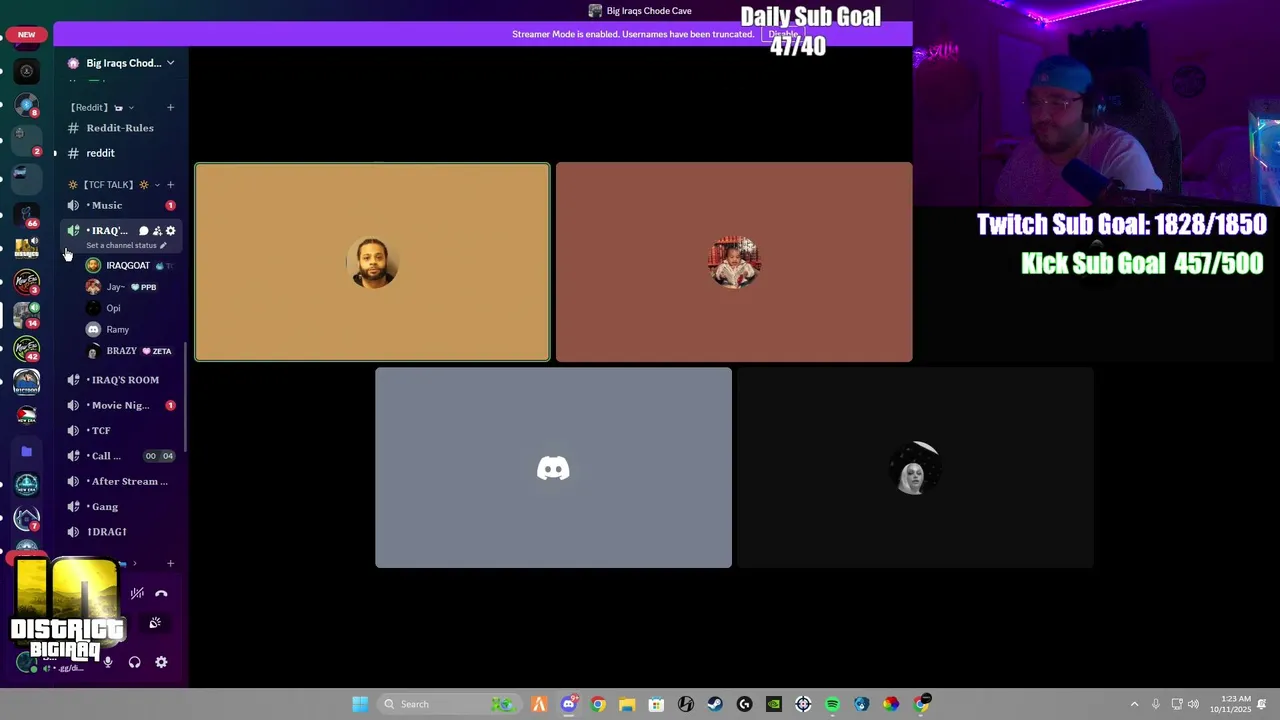Join the Call... voice channel
This screenshot has height=720, width=1280.
pyautogui.click(x=120, y=456)
